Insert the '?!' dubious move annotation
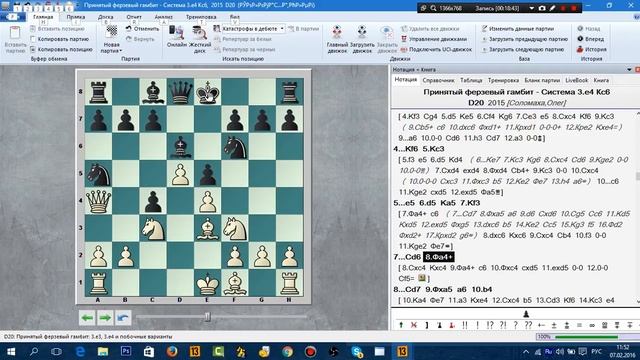The image size is (640, 360). [x=503, y=325]
